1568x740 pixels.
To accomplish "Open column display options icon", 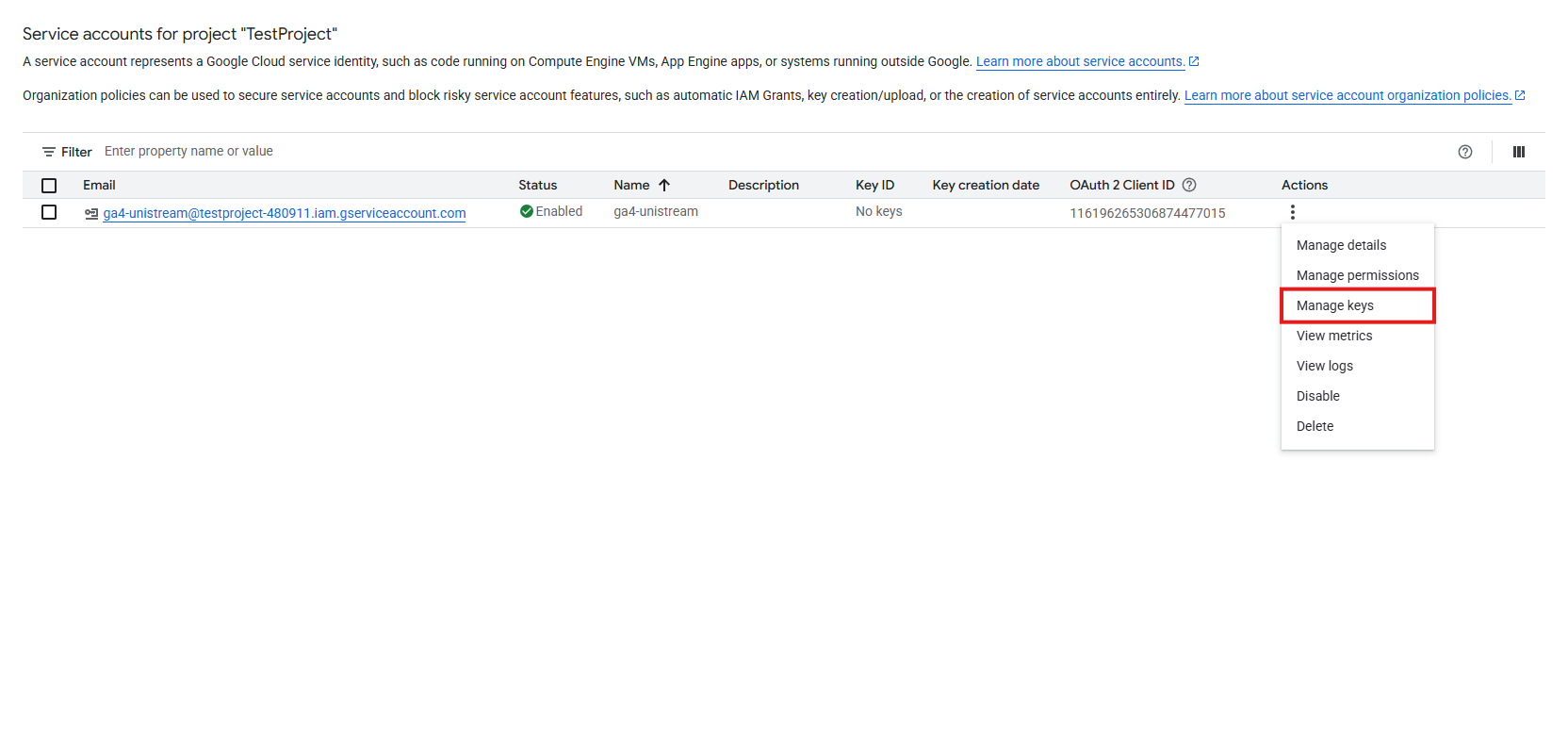I will 1518,152.
